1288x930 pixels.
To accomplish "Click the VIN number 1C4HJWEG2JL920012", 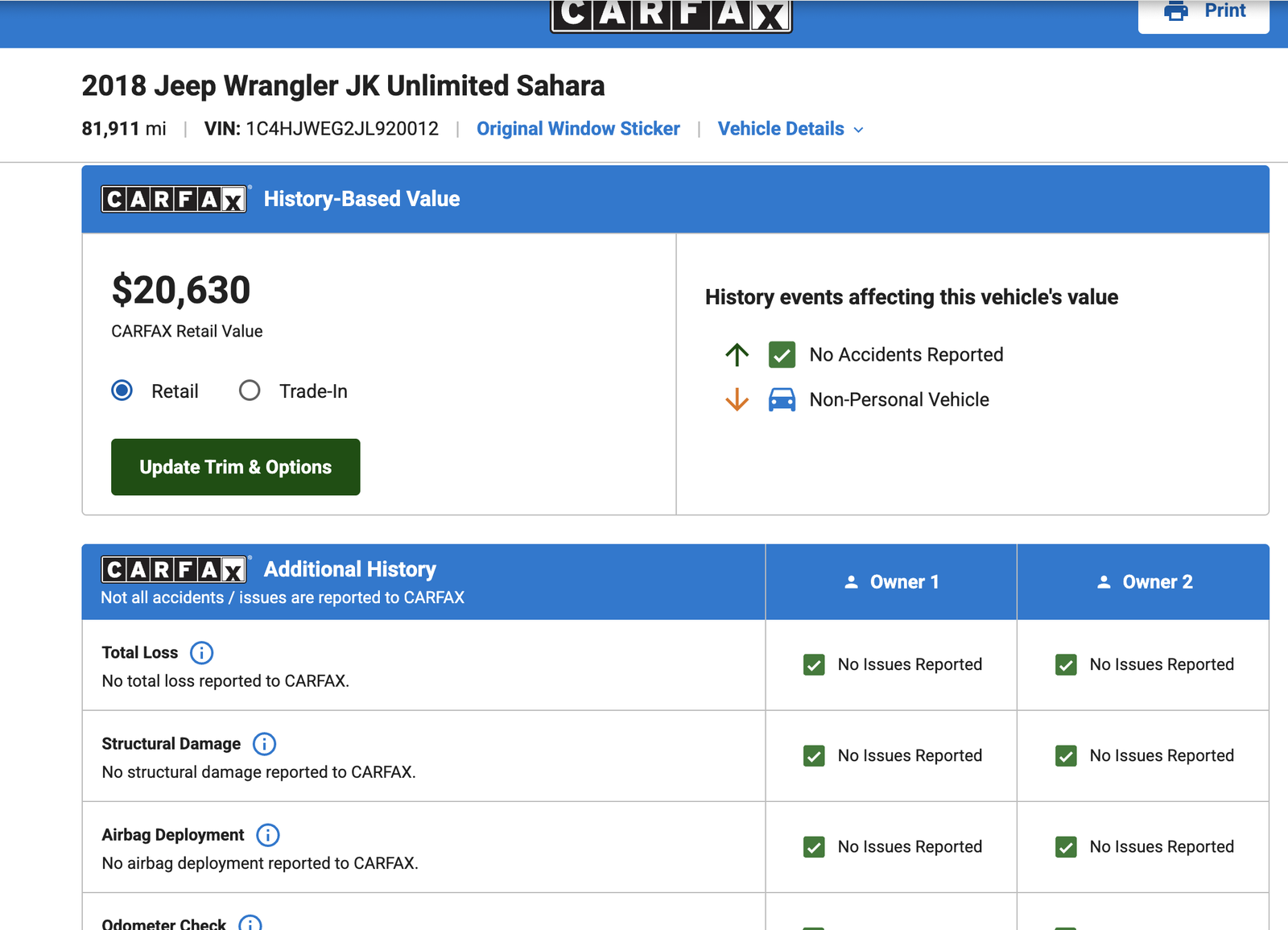I will tap(342, 129).
